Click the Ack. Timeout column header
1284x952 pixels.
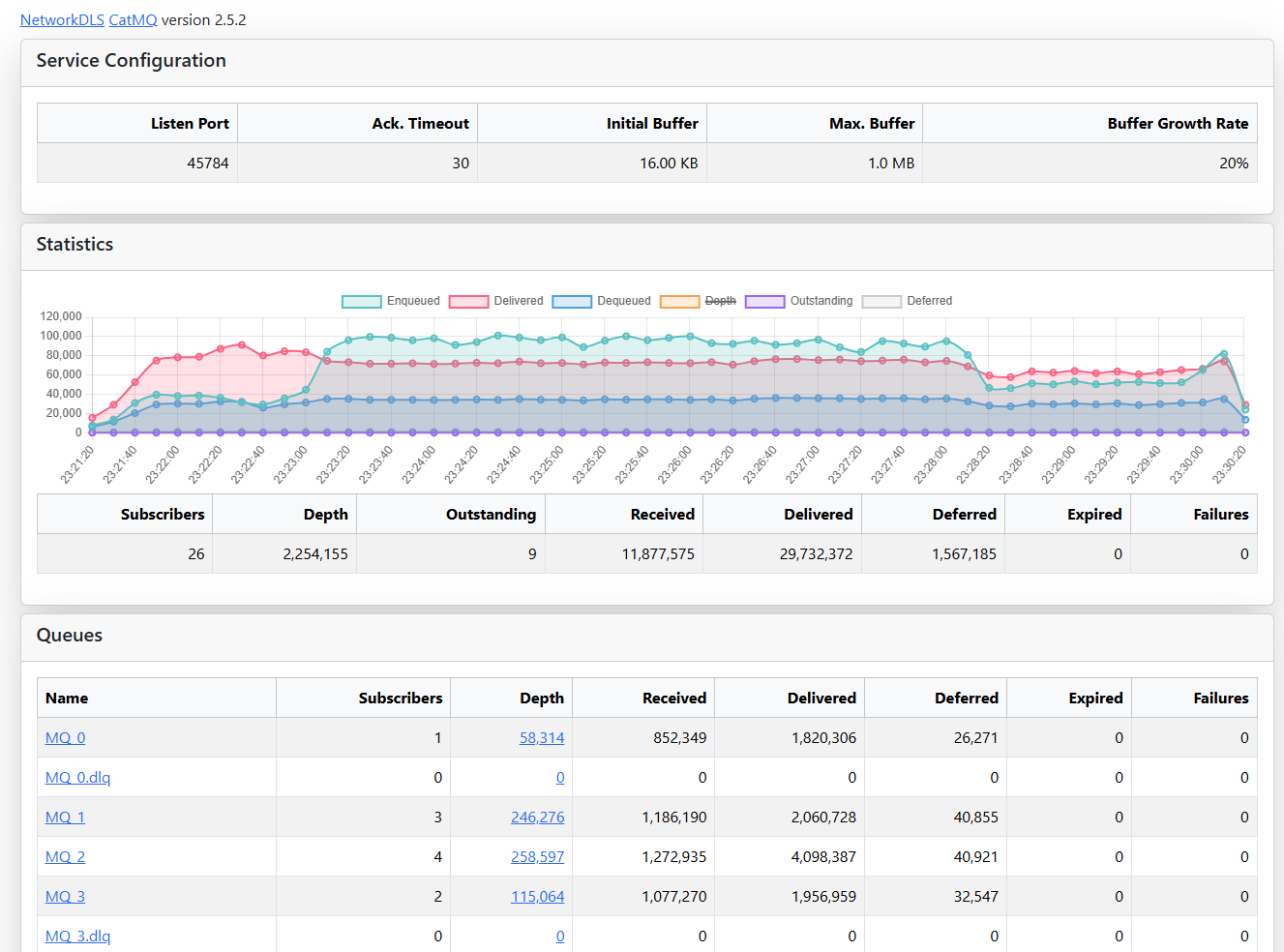click(421, 124)
